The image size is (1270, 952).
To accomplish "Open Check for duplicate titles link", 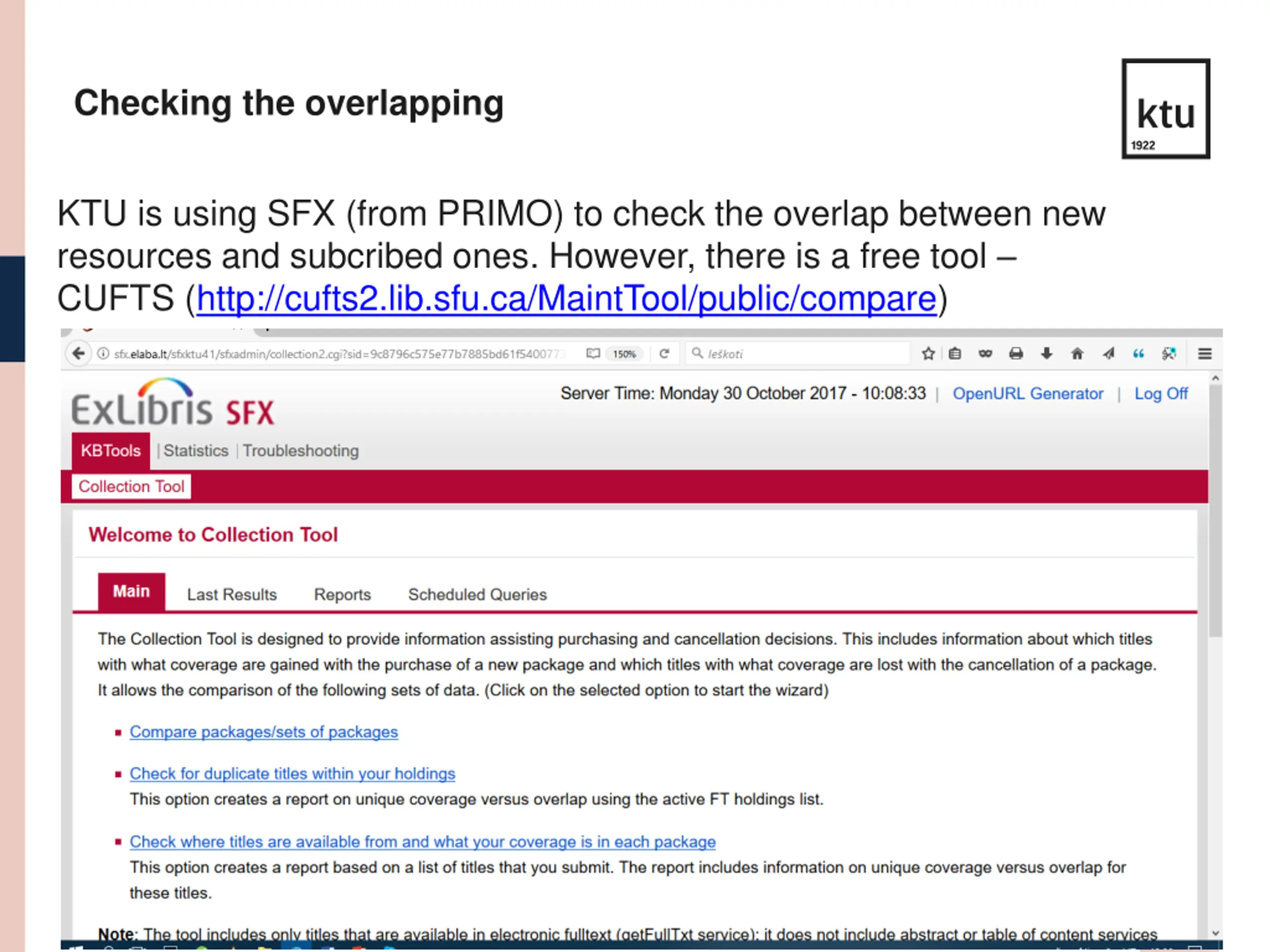I will pyautogui.click(x=292, y=773).
